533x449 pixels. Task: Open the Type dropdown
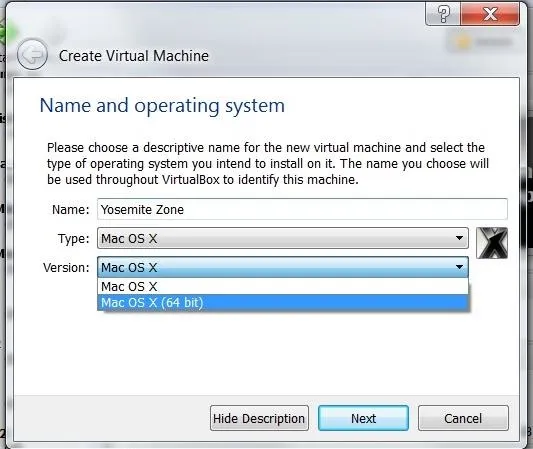point(283,238)
